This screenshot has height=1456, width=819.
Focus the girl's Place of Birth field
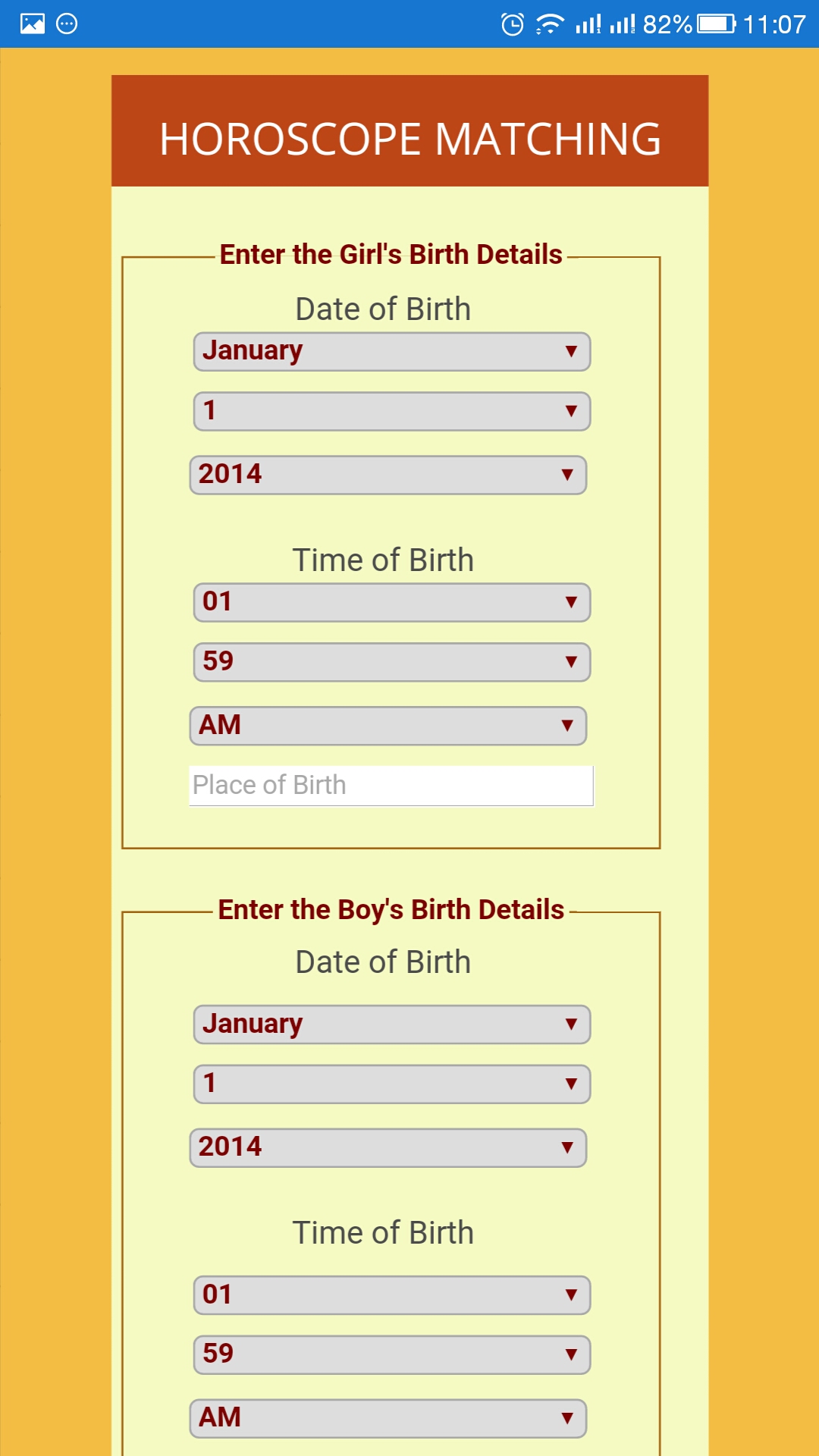pyautogui.click(x=391, y=786)
